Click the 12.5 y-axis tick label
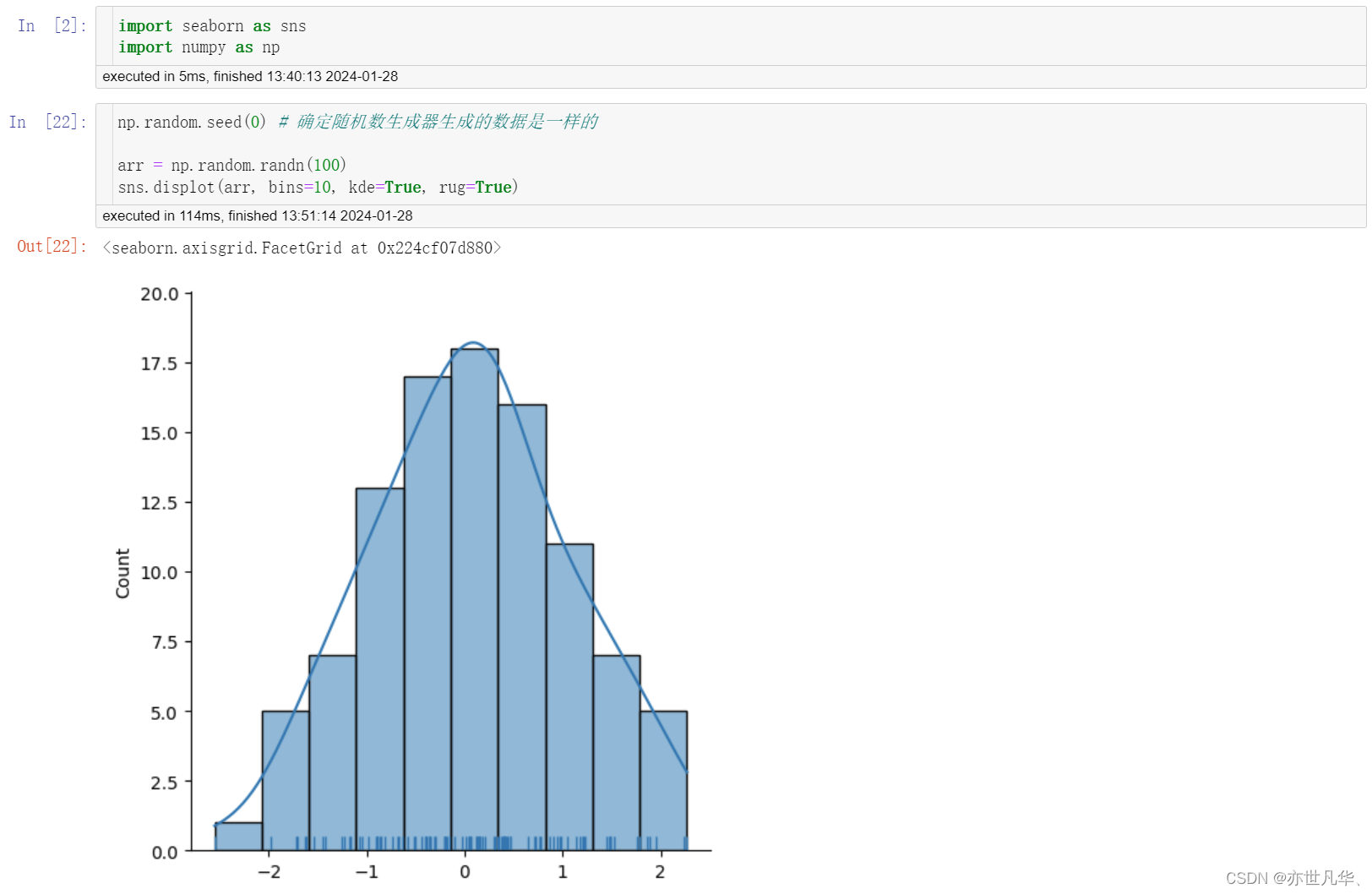1372x894 pixels. tap(160, 503)
